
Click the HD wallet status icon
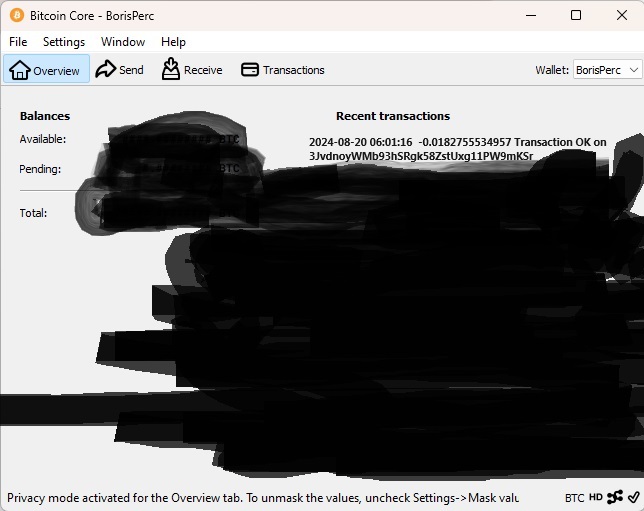coord(596,497)
